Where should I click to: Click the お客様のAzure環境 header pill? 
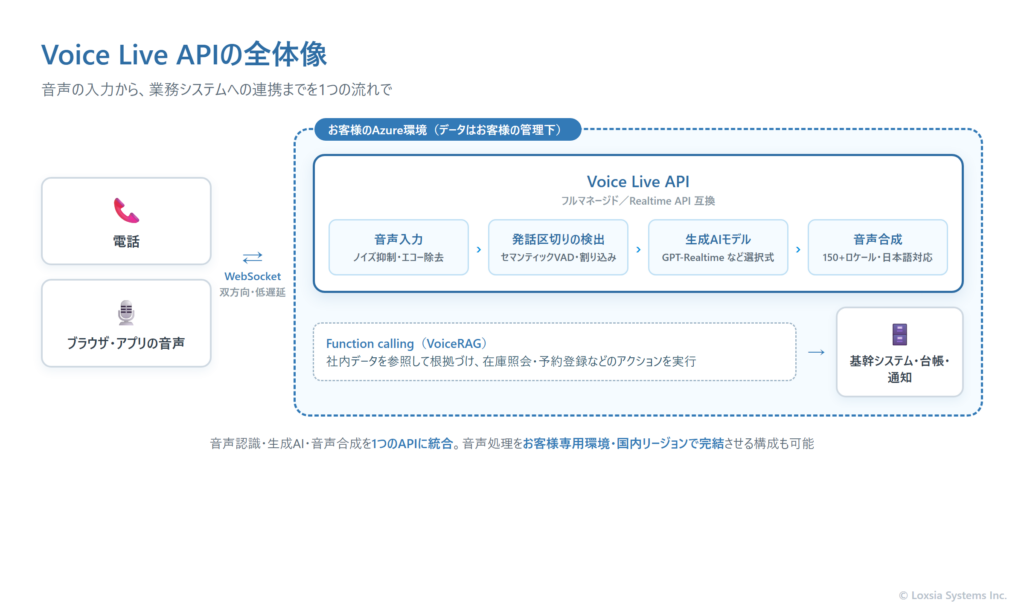(447, 129)
